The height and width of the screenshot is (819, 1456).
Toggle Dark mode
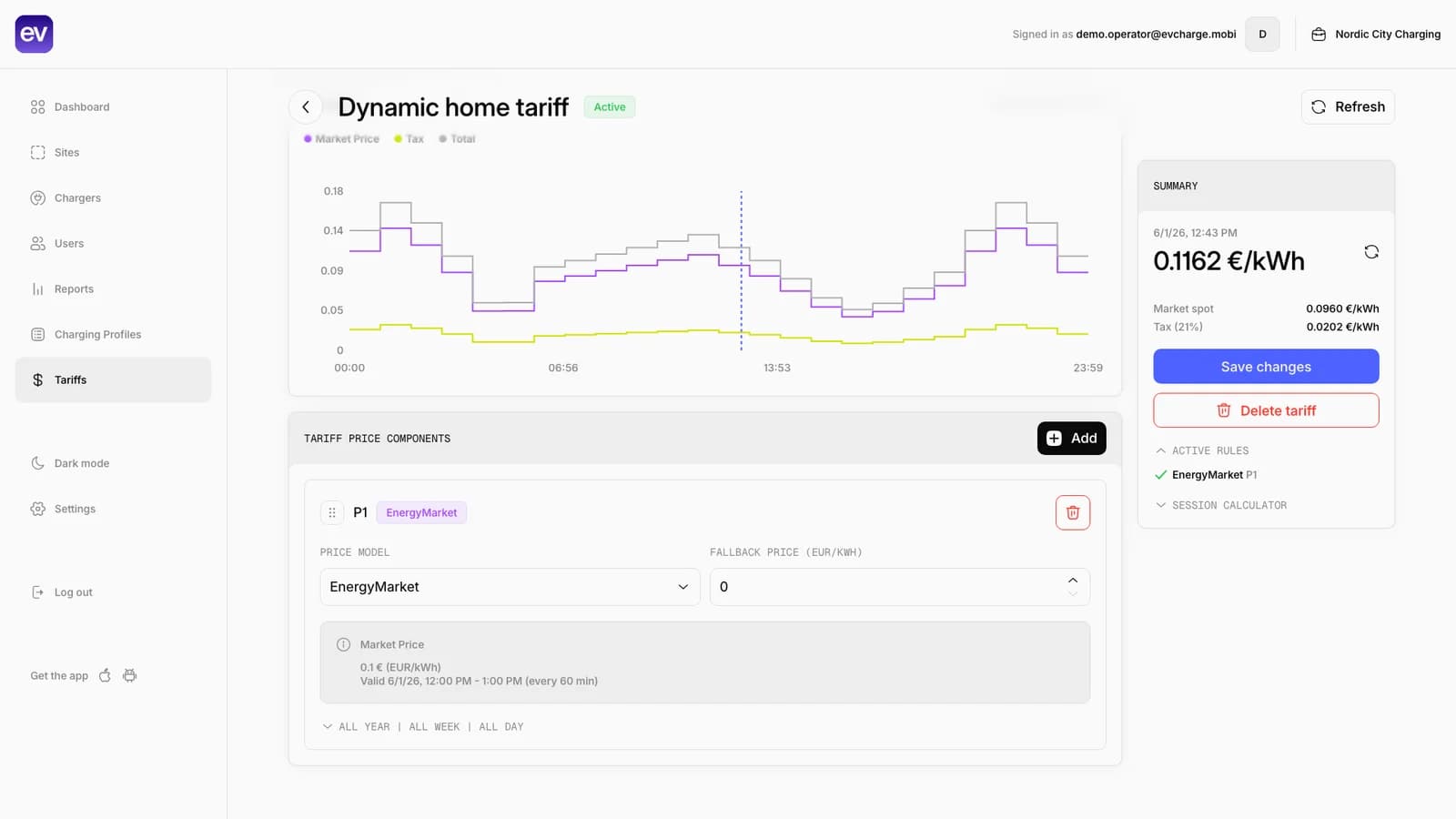113,463
